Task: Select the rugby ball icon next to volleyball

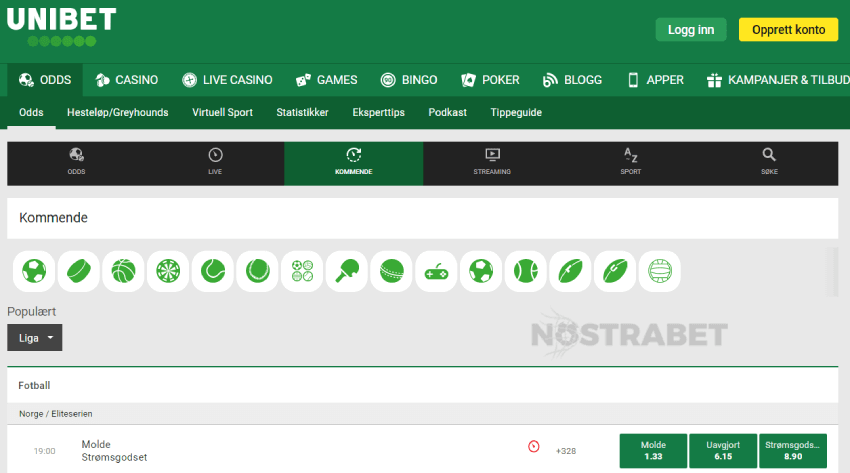Action: pos(615,271)
